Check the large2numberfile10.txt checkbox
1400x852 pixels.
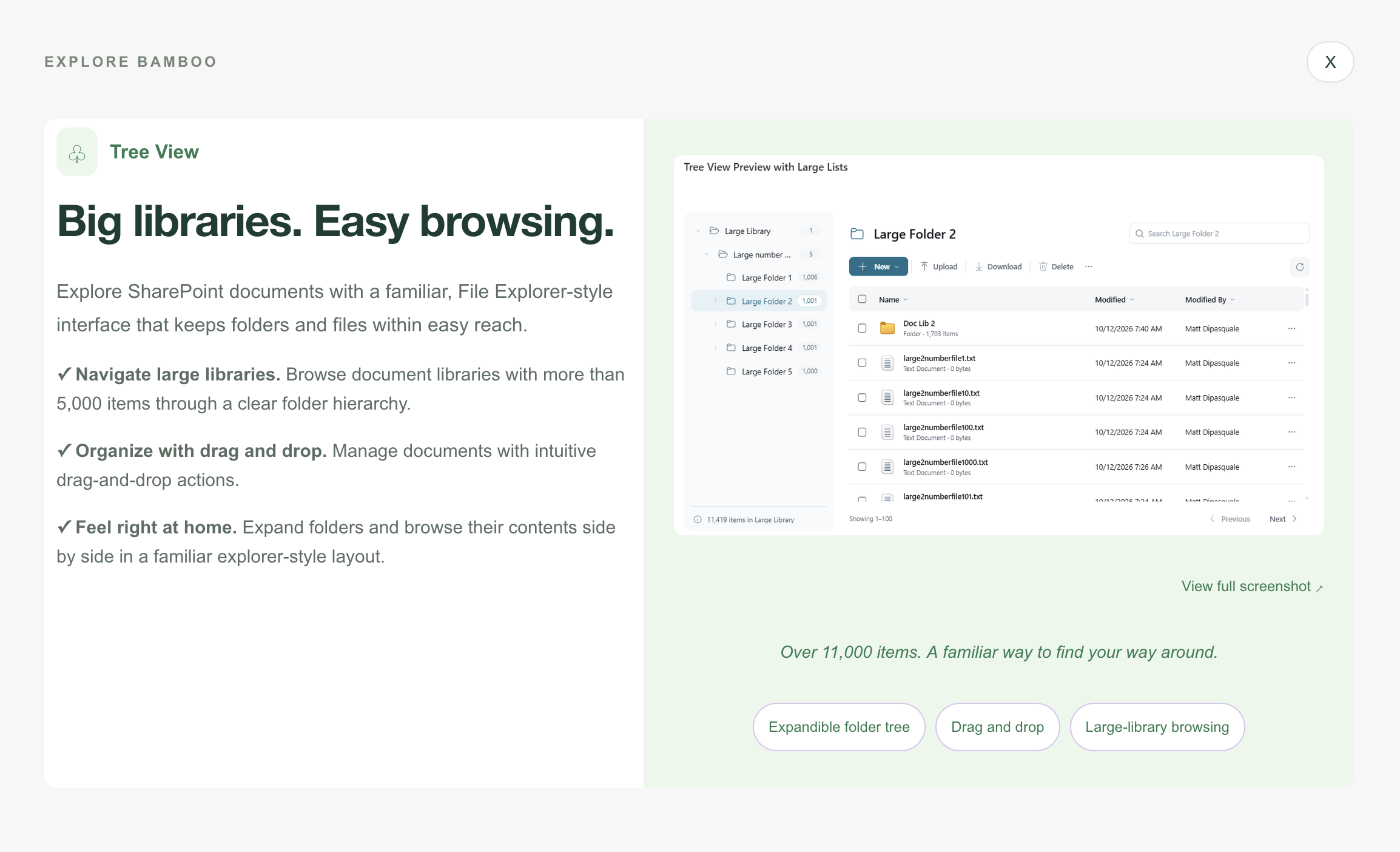tap(862, 397)
